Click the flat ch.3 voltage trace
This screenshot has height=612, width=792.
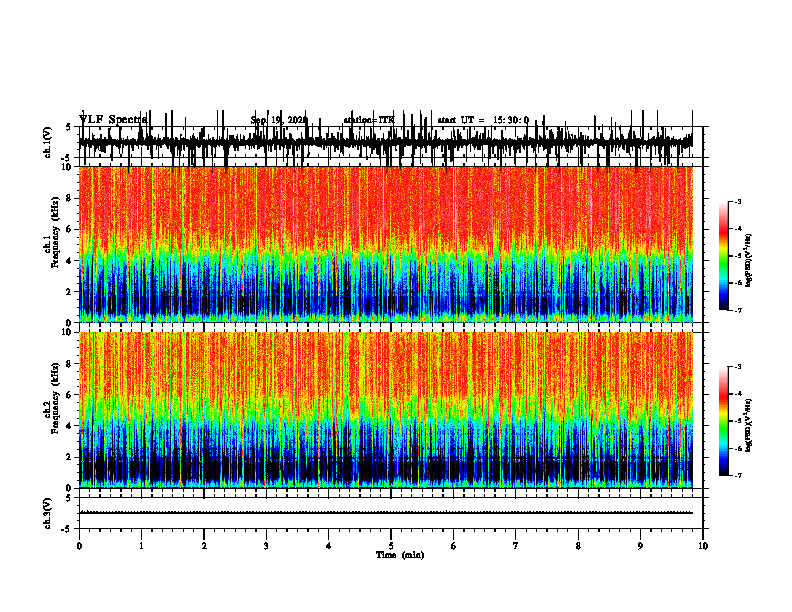385,513
